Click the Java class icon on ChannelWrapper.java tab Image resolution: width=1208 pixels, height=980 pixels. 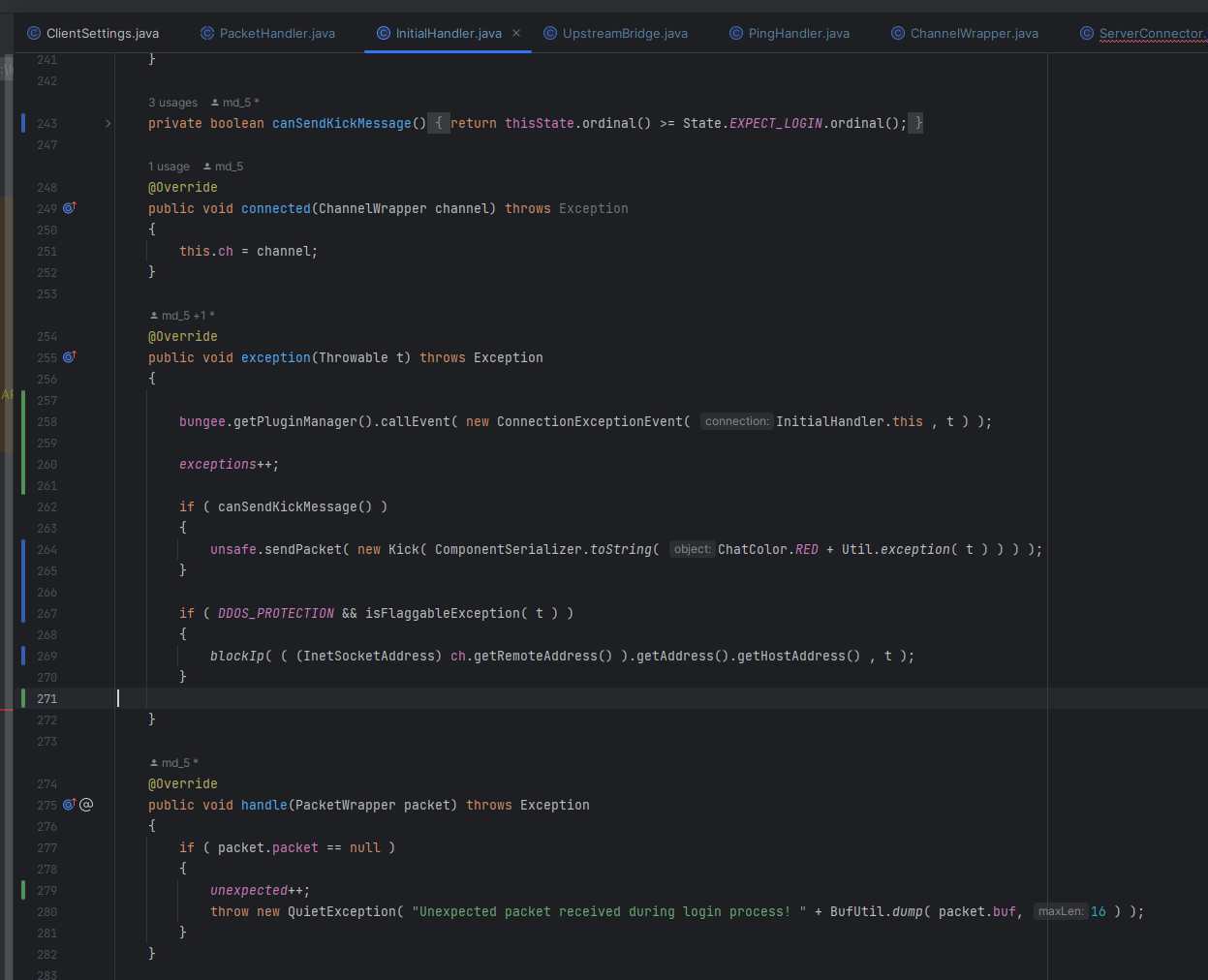coord(896,32)
